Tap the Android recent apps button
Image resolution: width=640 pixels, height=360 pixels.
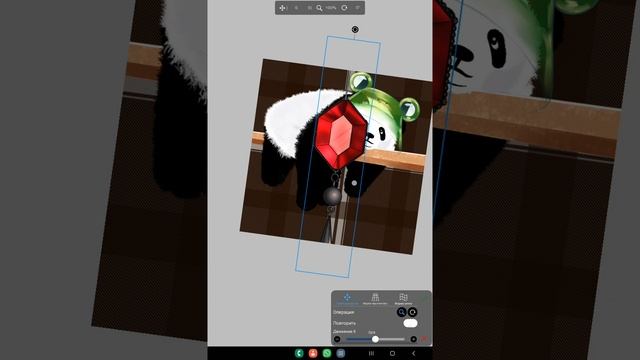[x=371, y=353]
